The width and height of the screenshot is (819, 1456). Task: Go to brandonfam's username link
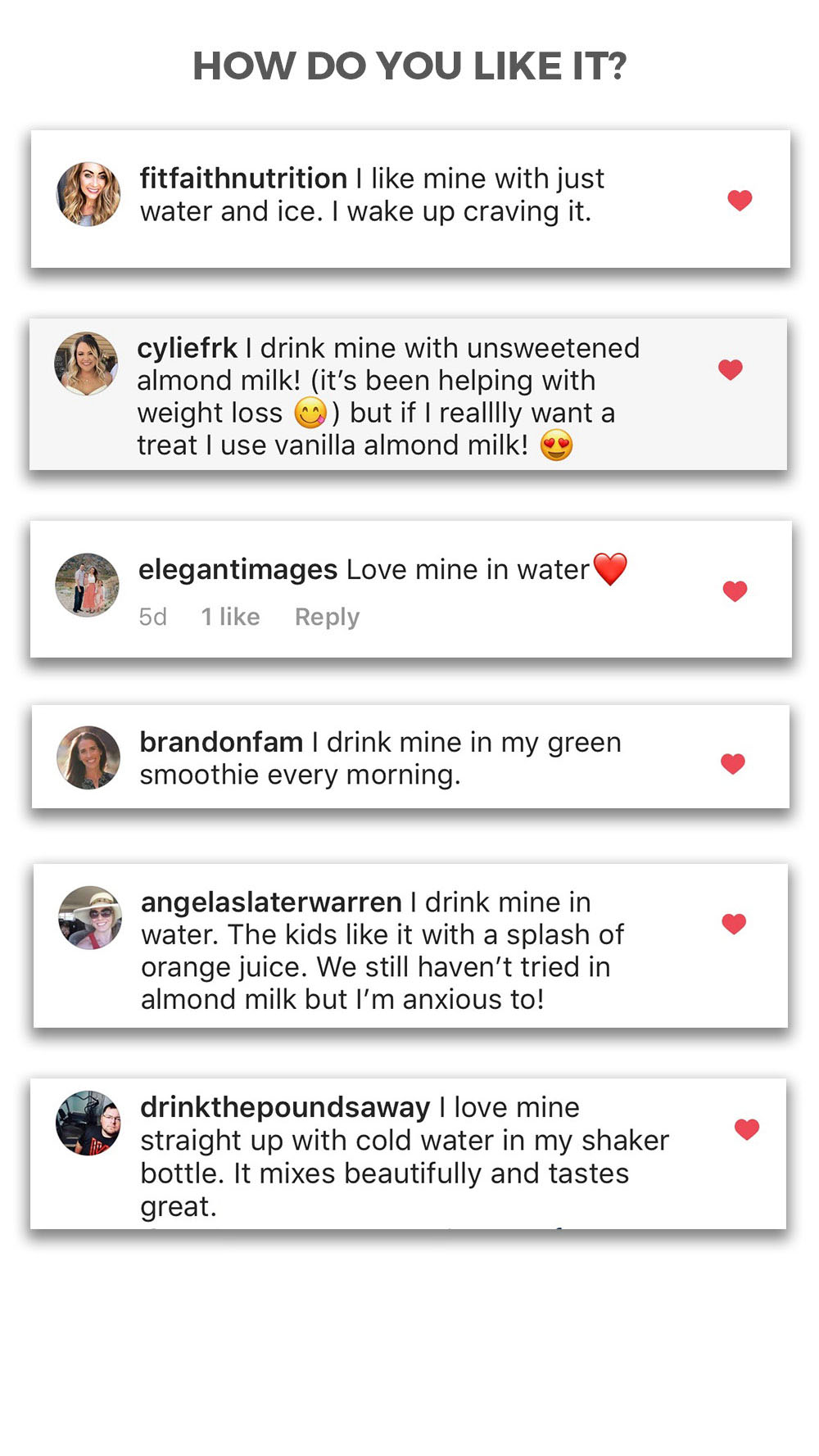point(221,742)
